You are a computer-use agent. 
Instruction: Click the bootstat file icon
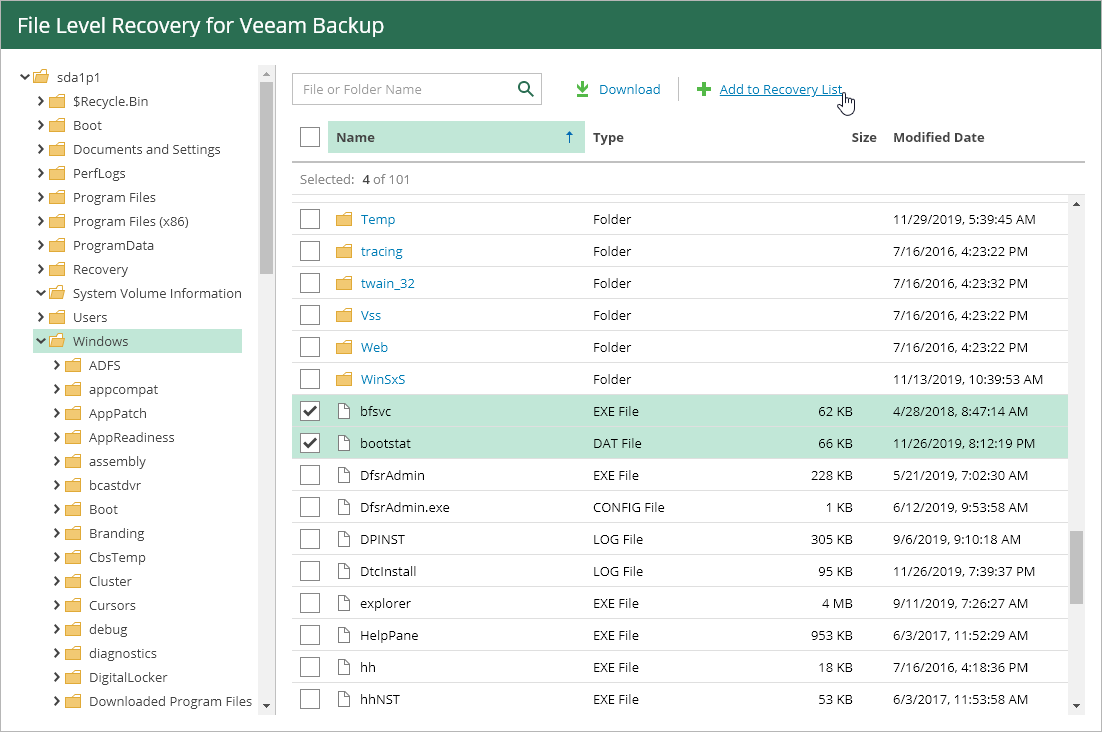pyautogui.click(x=344, y=443)
